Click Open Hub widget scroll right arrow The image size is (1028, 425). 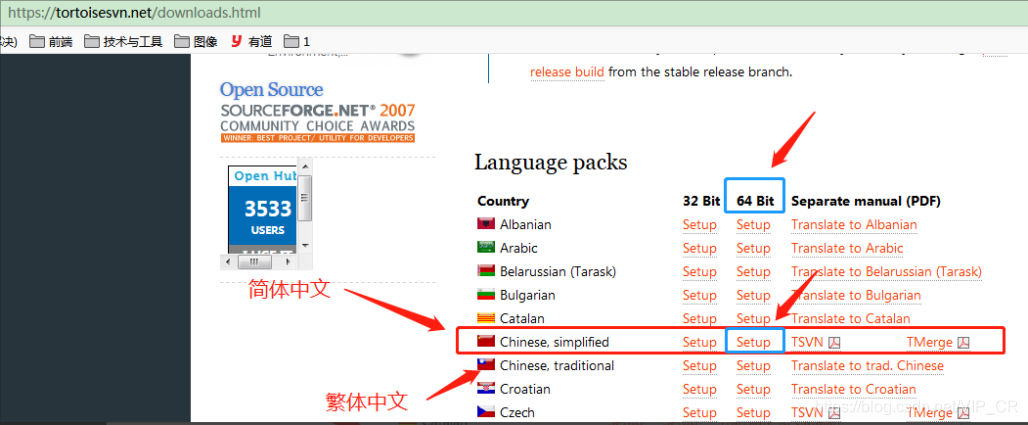pos(290,262)
